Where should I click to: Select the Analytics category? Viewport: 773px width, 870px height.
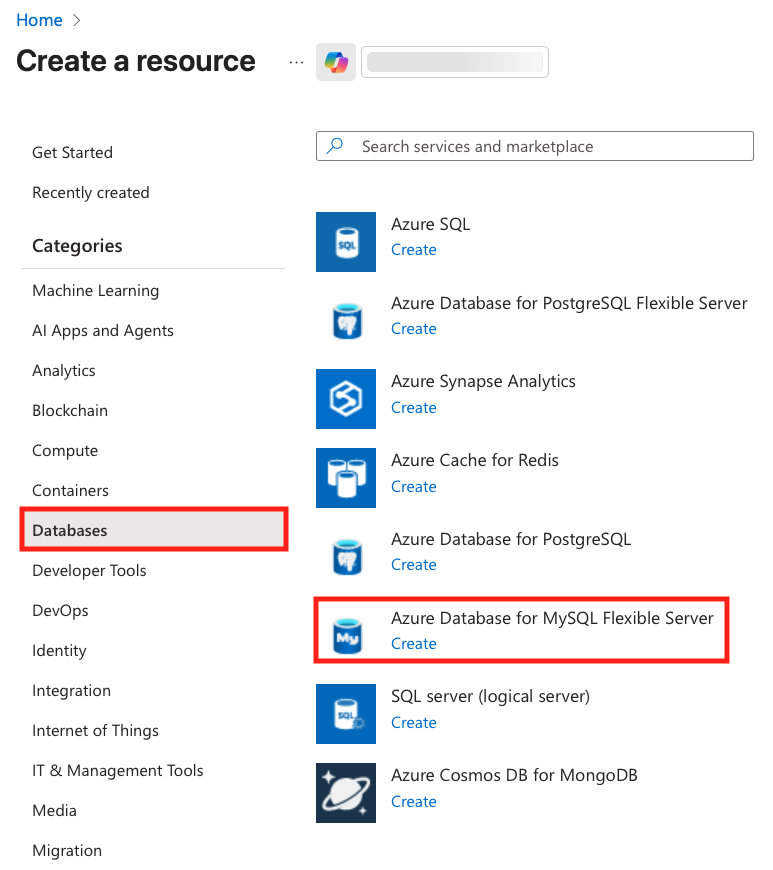[63, 371]
